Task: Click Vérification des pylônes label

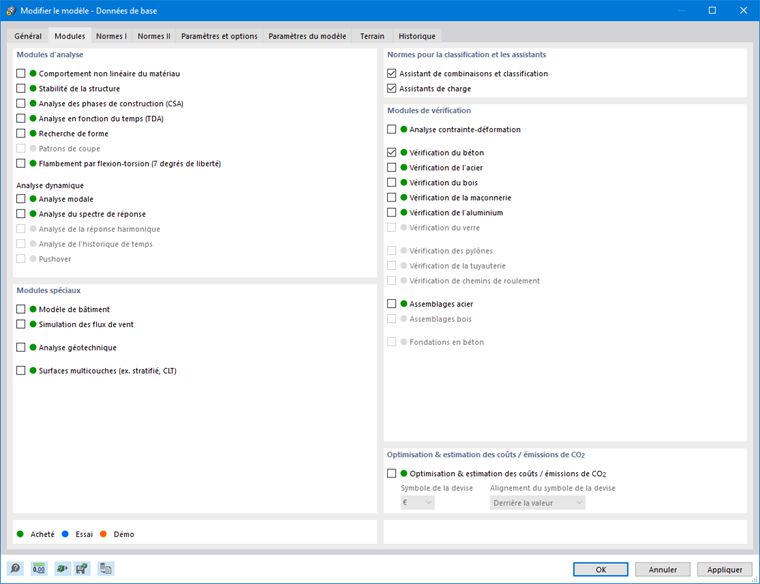Action: click(x=451, y=251)
